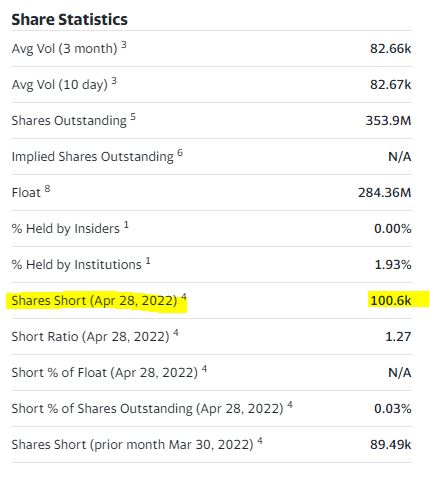The height and width of the screenshot is (478, 429).
Task: Select the Shares Short prior month label
Action: pos(133,445)
